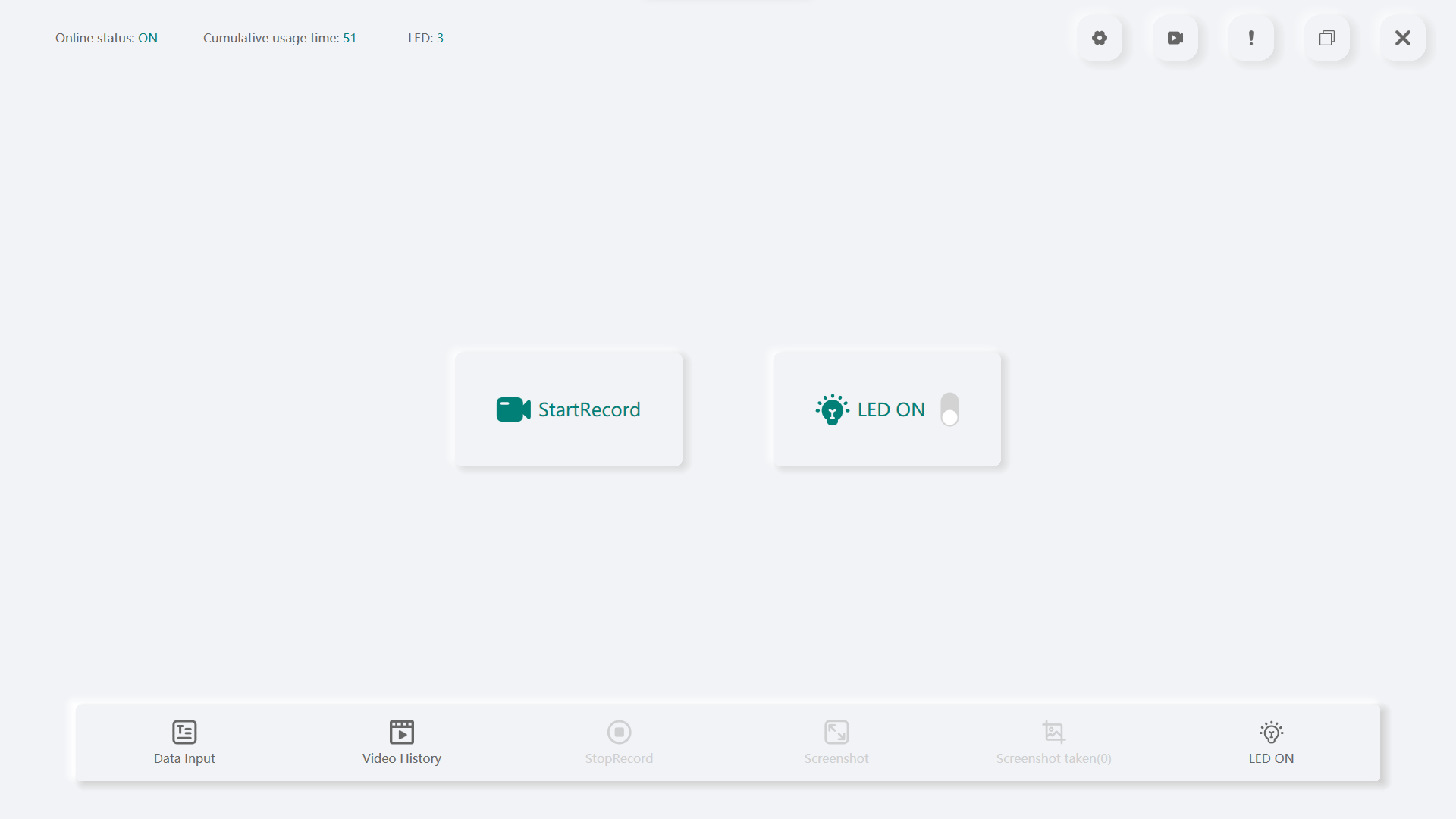
Task: Click the light bulb icon beside LED ON
Action: click(x=833, y=409)
